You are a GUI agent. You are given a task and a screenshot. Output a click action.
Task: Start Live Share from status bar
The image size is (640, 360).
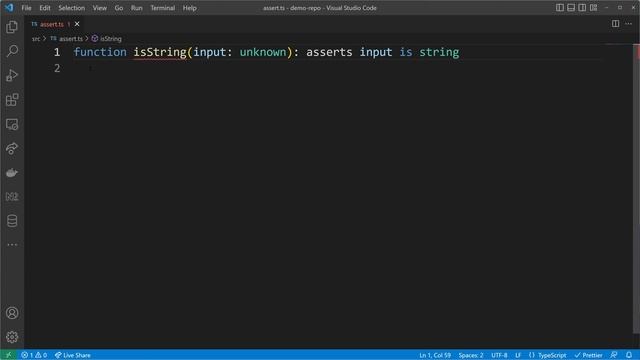pyautogui.click(x=73, y=355)
